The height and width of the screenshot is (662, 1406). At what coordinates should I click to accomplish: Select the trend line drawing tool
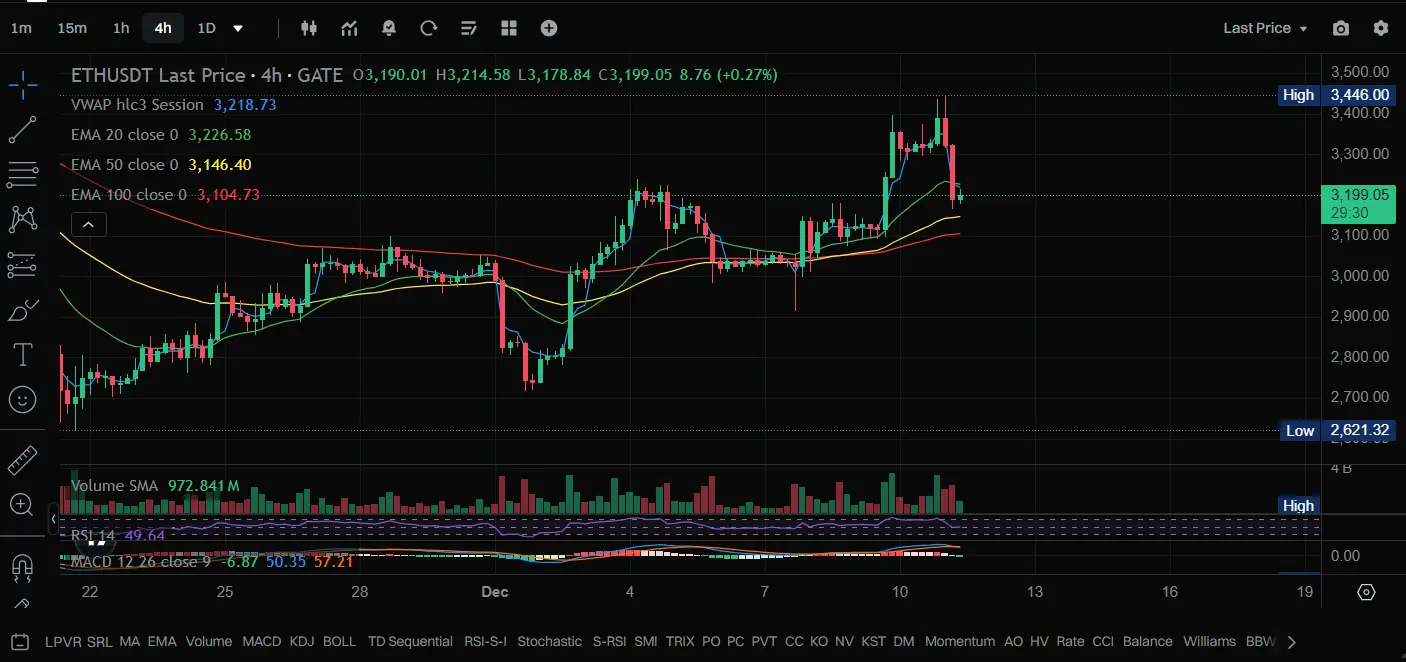22,129
